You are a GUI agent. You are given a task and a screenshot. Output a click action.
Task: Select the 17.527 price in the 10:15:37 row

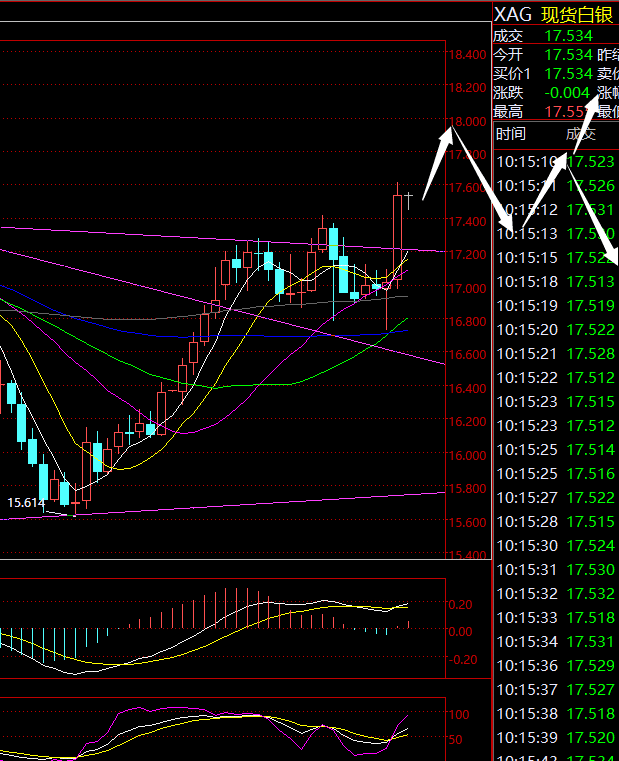pos(590,690)
